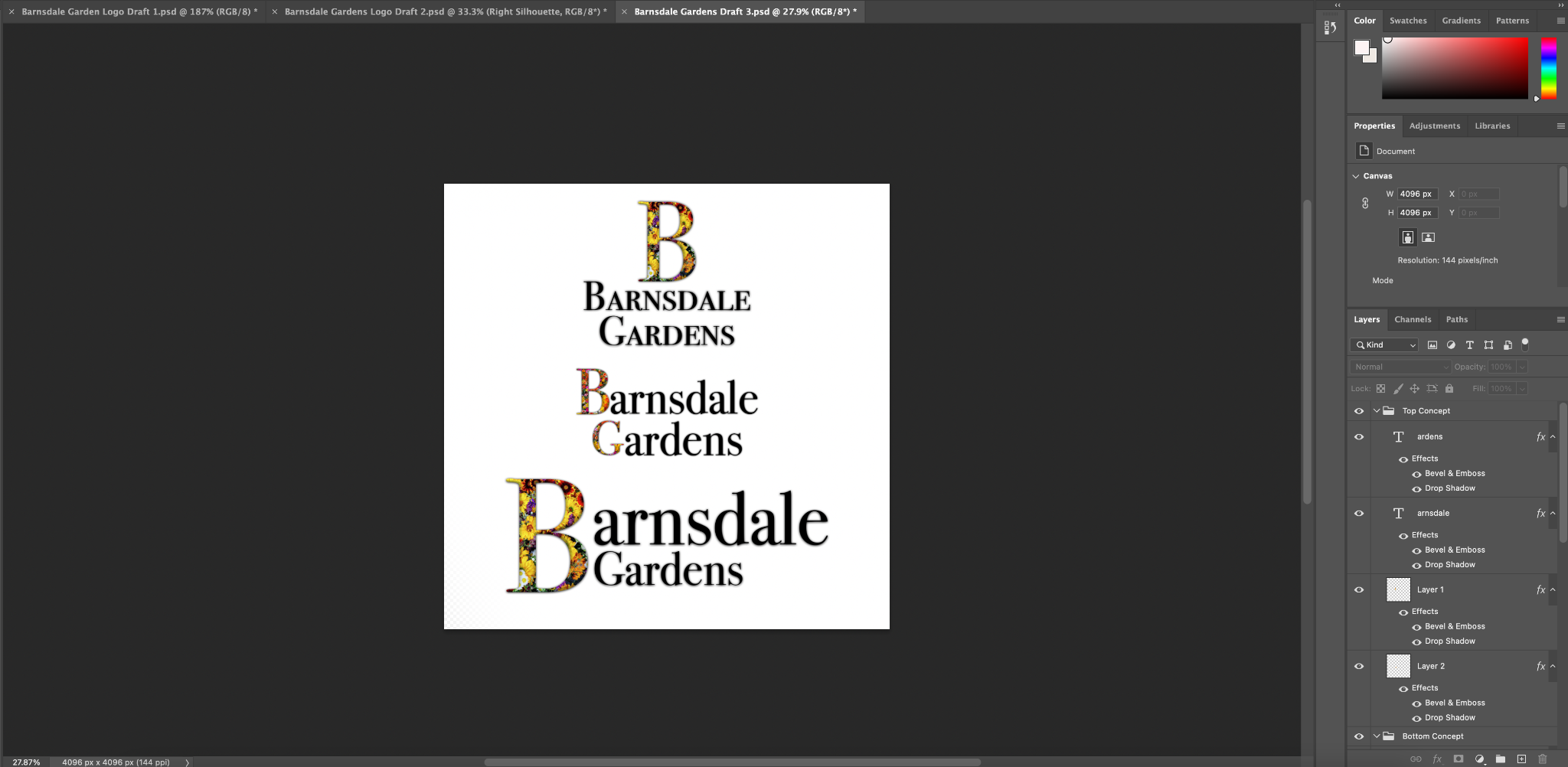The width and height of the screenshot is (1568, 767).
Task: Click the Document icon in Properties
Action: click(x=1364, y=151)
